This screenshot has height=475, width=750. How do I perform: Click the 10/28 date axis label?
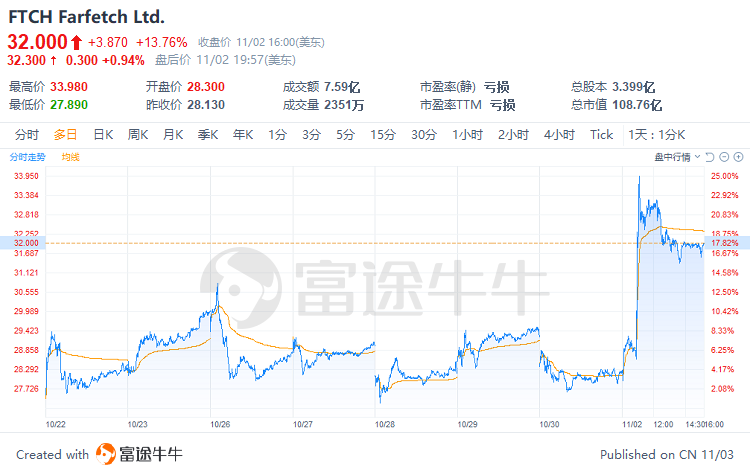(x=385, y=424)
